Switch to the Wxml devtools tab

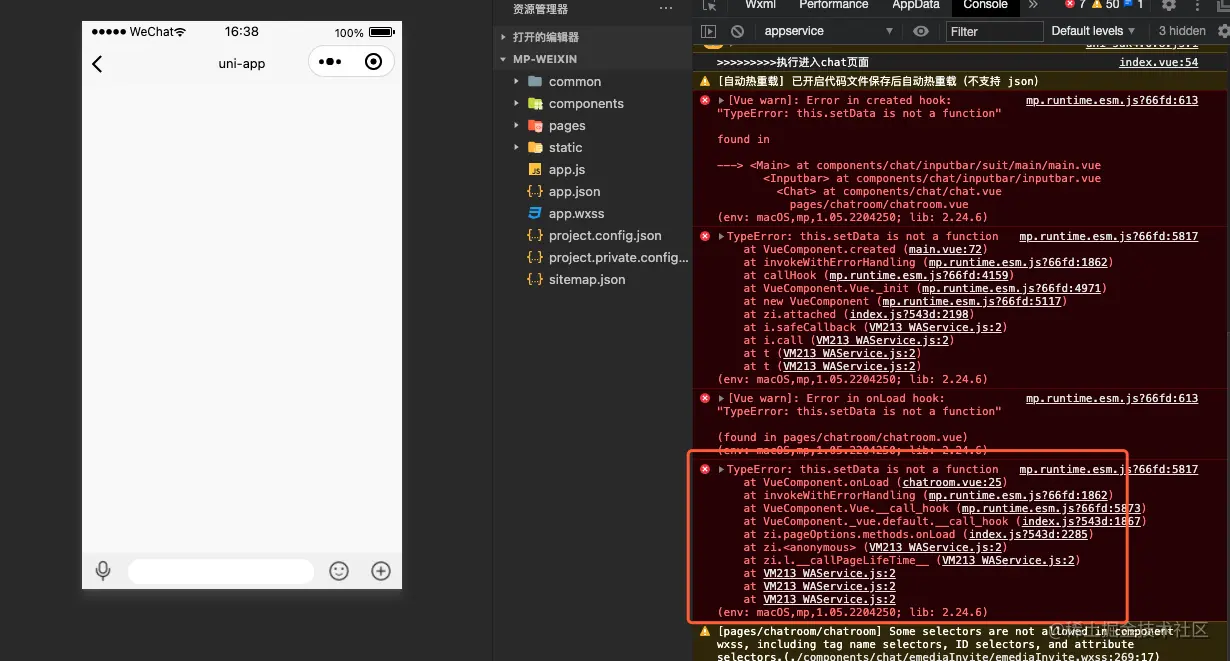coord(760,5)
